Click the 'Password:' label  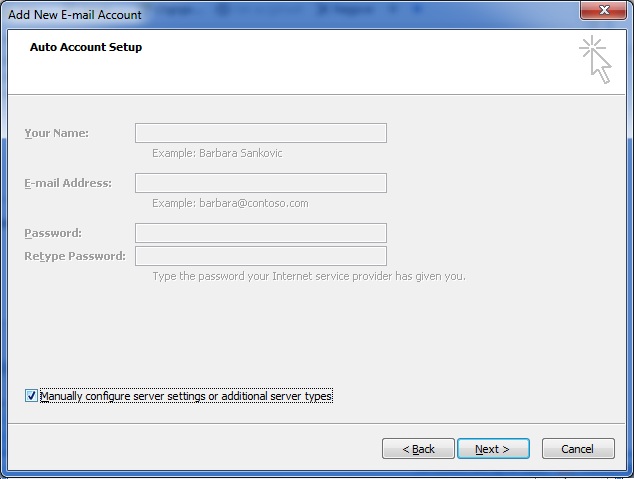(x=53, y=233)
